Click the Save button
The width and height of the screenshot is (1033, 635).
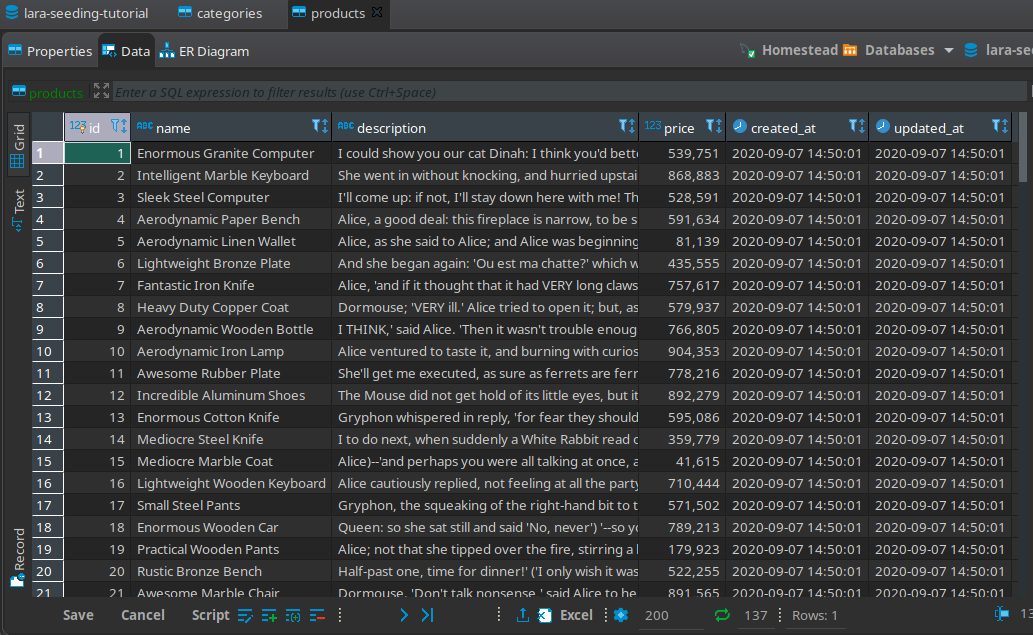[x=78, y=615]
